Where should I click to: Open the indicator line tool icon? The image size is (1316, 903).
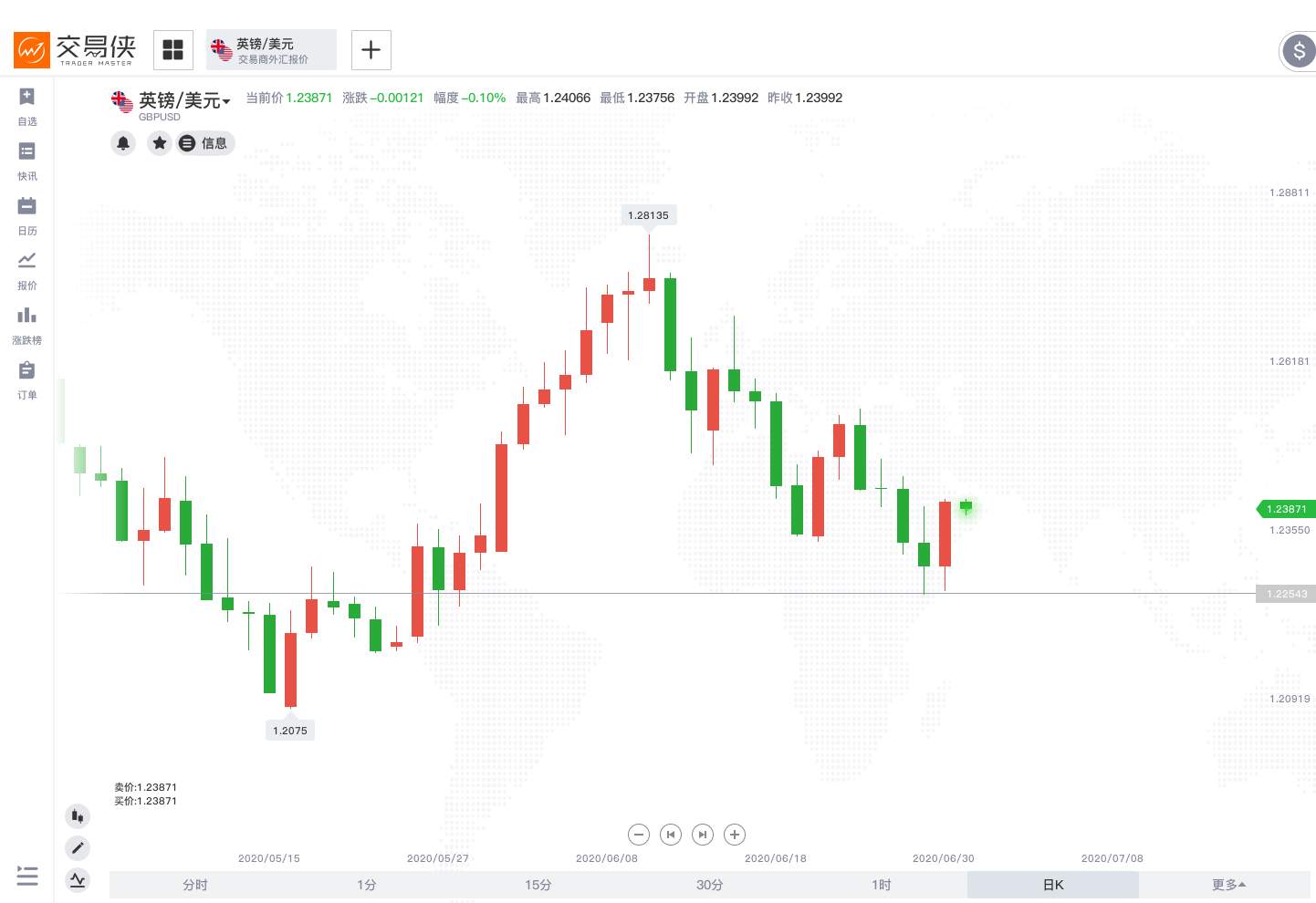[x=78, y=880]
